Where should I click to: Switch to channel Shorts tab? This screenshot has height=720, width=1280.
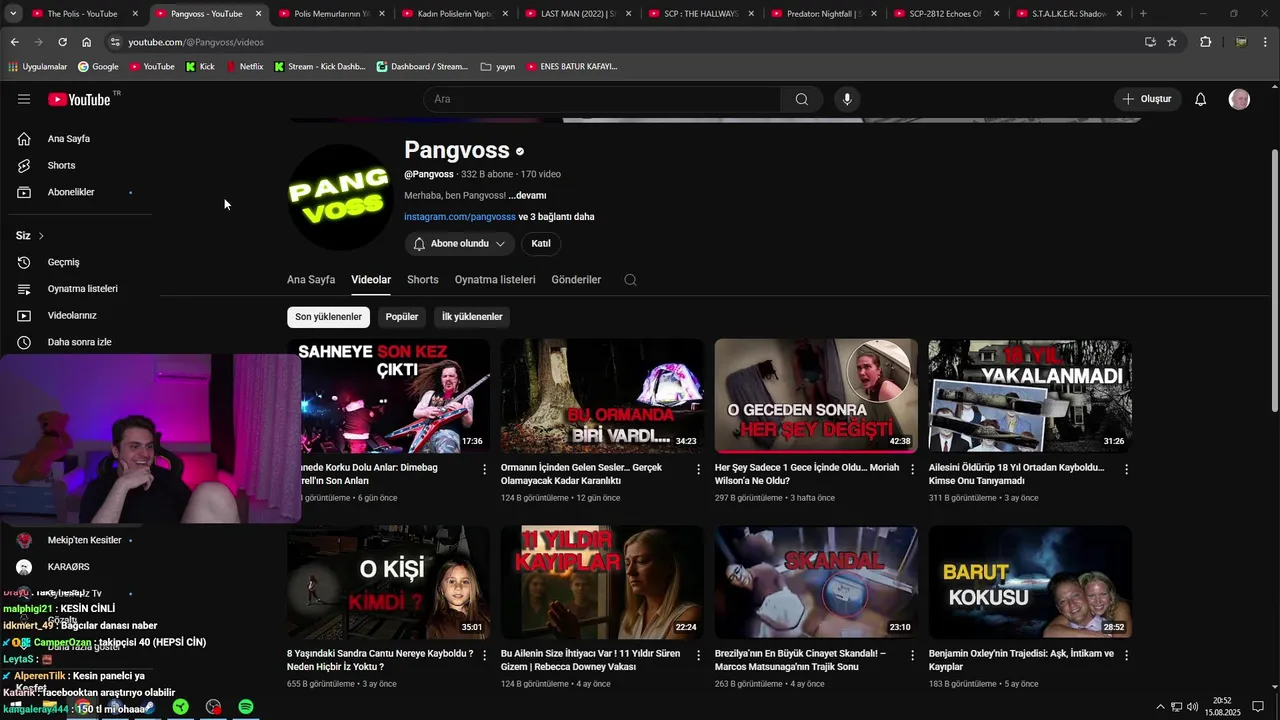(x=422, y=280)
